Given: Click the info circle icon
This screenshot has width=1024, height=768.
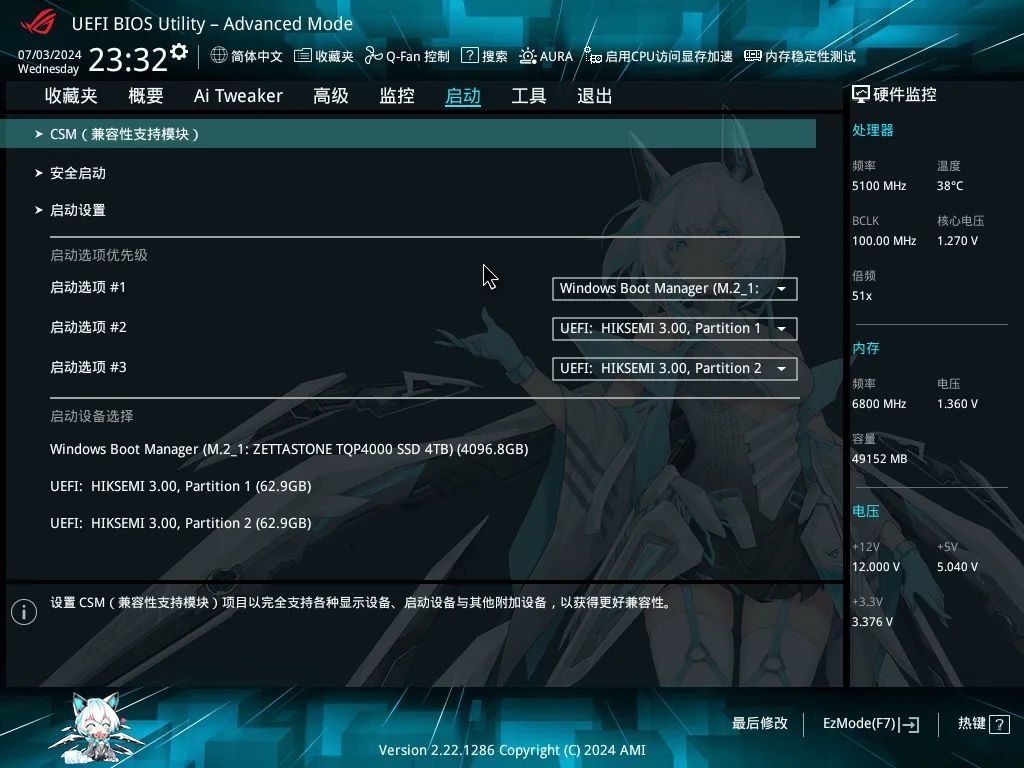Looking at the screenshot, I should [x=24, y=612].
